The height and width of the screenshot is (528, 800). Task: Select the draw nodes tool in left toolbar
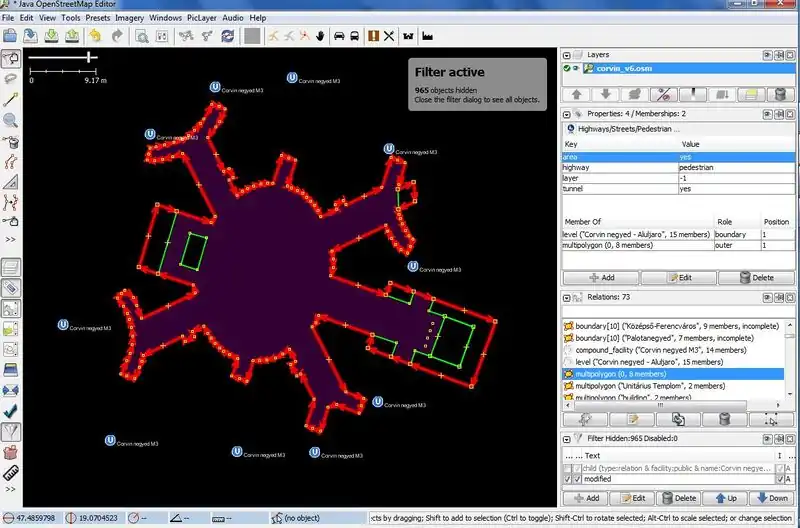pyautogui.click(x=11, y=99)
